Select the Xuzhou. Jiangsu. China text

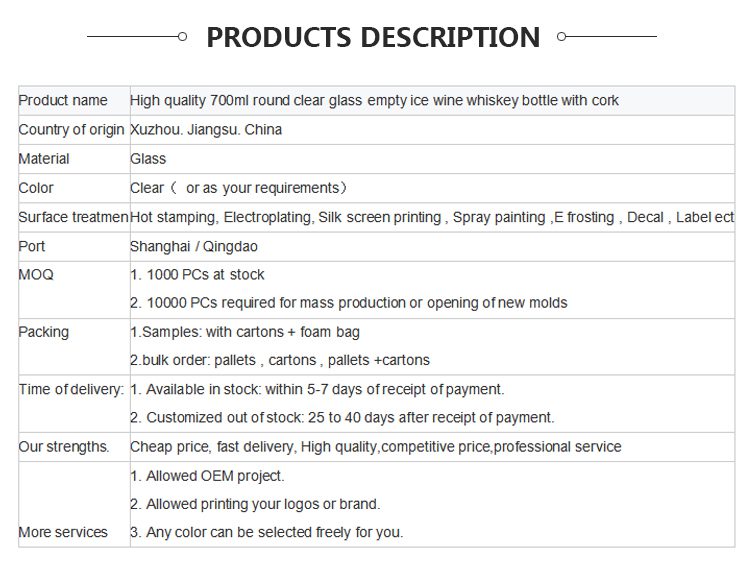tap(206, 129)
